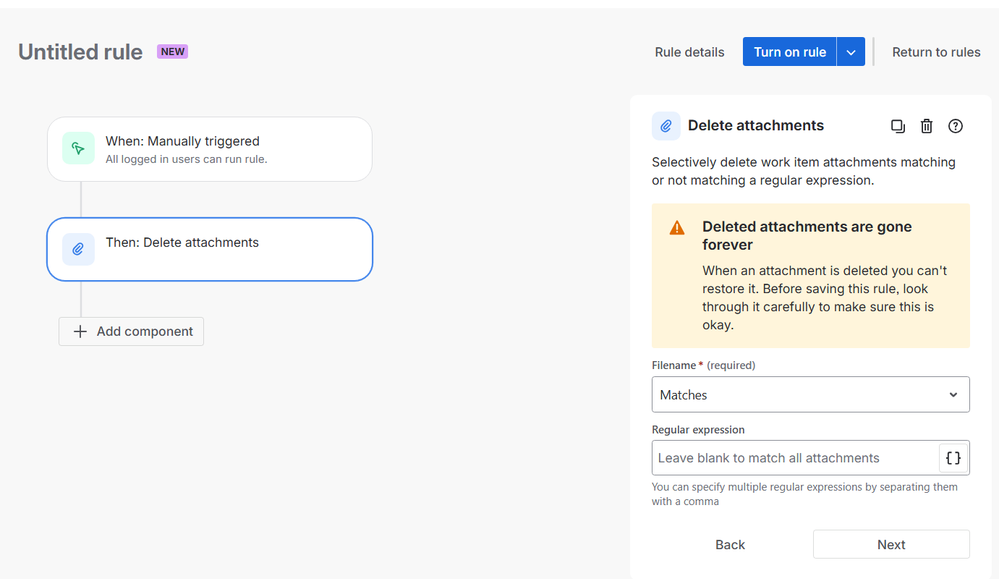Click 'Selectively delete work item attachments' description
The height and width of the screenshot is (579, 999).
(x=803, y=171)
